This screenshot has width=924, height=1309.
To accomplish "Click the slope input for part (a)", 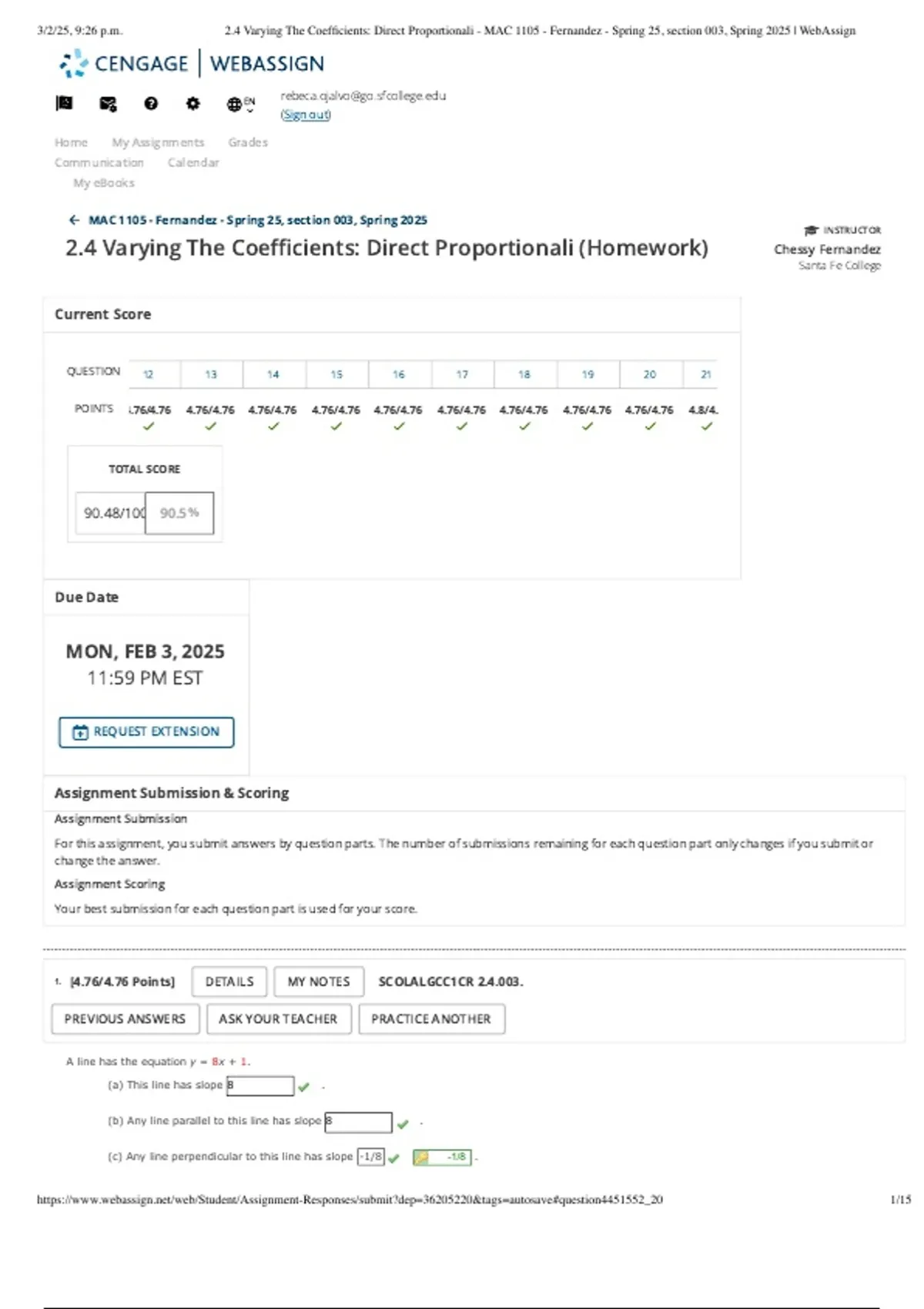I will tap(260, 1086).
